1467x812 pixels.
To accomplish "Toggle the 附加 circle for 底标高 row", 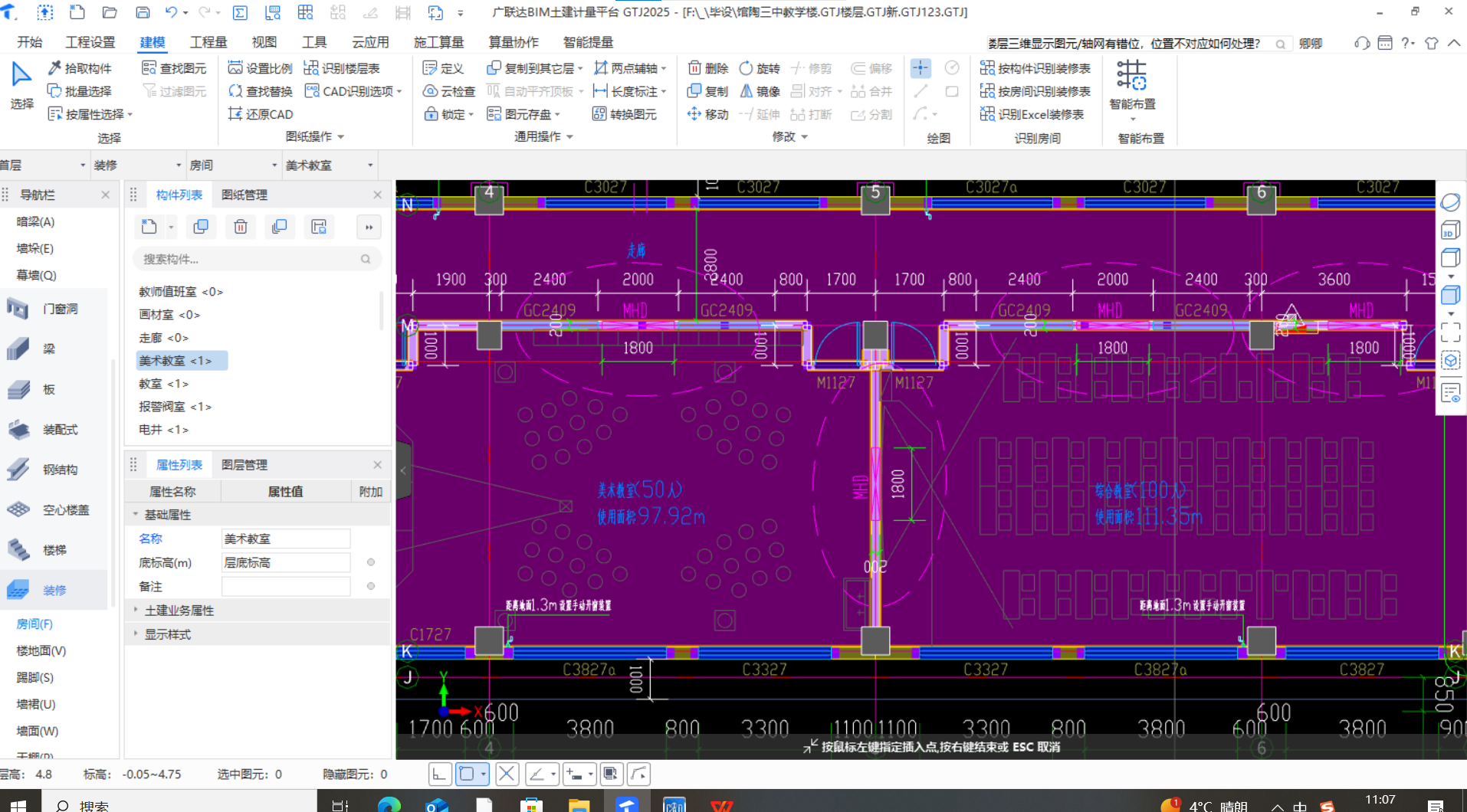I will [371, 562].
